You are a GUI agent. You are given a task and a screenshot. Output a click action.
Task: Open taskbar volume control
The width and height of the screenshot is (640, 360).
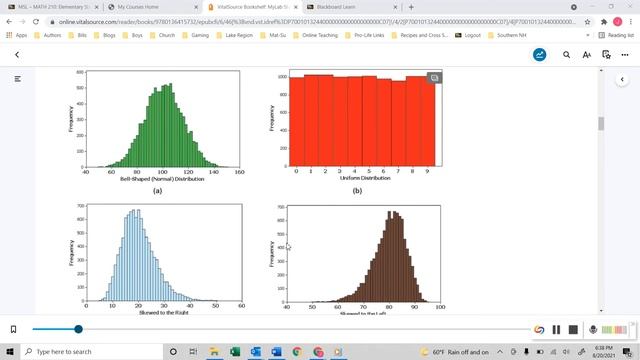[567, 351]
